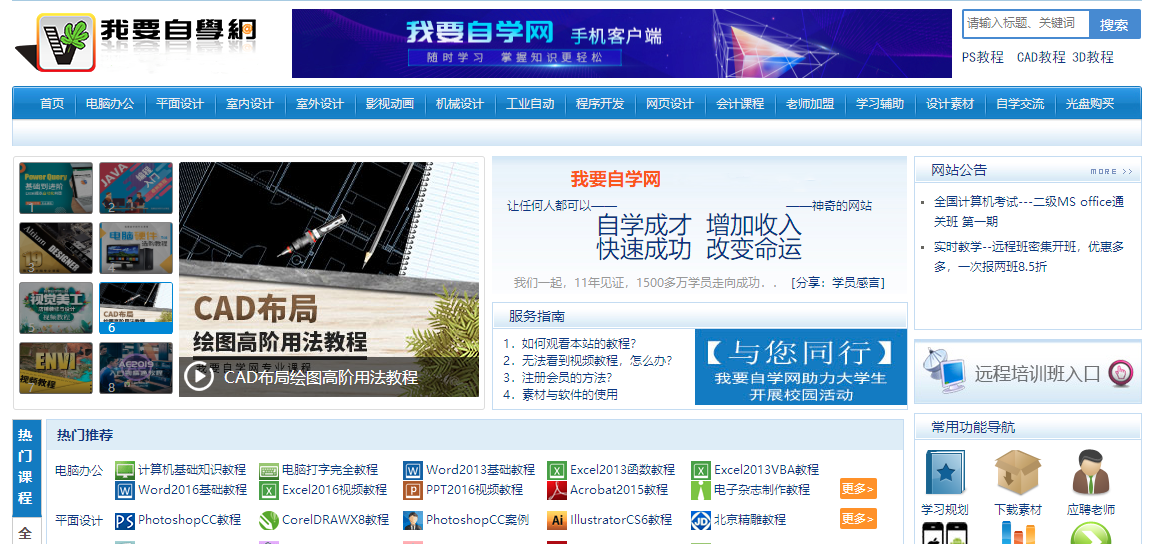Viewport: 1150px width, 544px height.
Task: Click MORE in 网站公告 panel
Action: pyautogui.click(x=1111, y=172)
